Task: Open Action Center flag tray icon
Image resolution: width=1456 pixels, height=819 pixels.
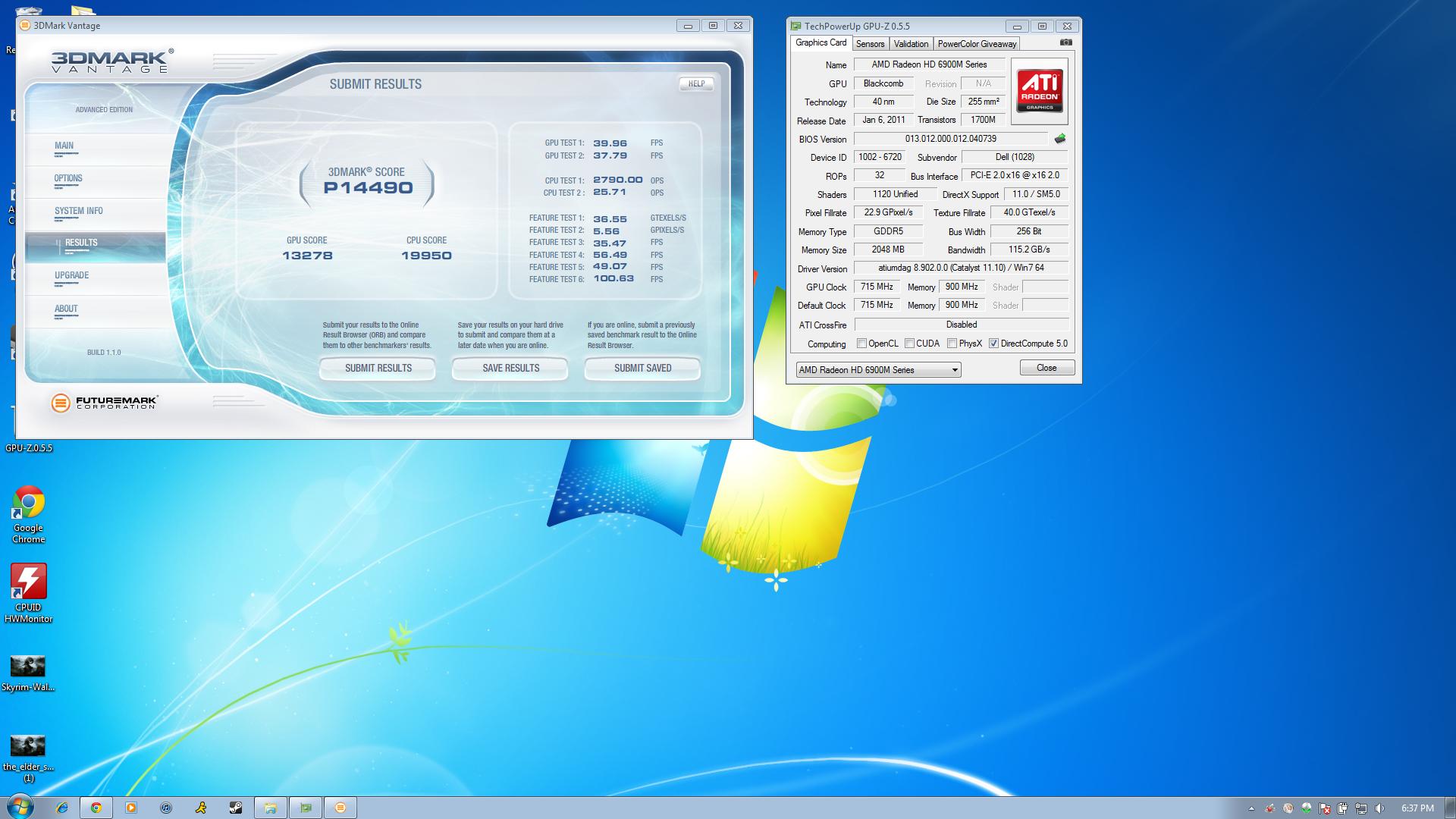Action: 1325,808
